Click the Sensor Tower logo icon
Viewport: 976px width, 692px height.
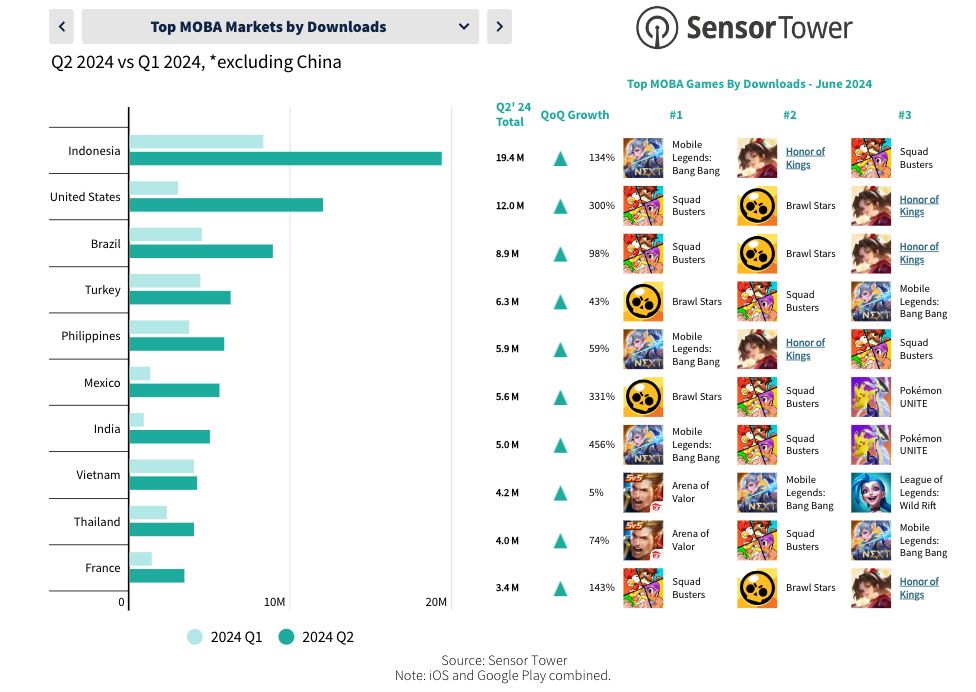point(657,27)
